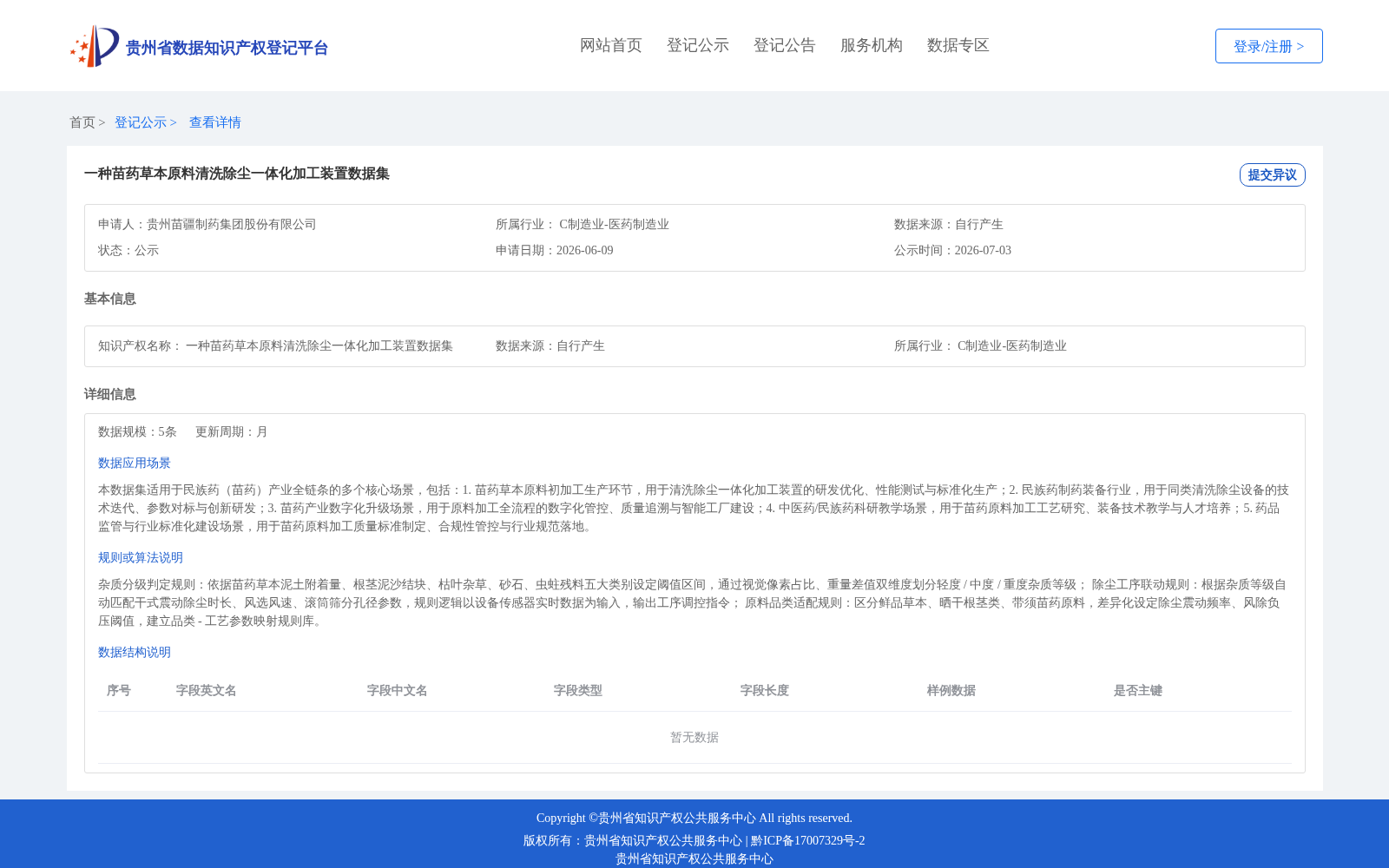Click the 字段英文名 column header
The image size is (1389, 868).
207,690
